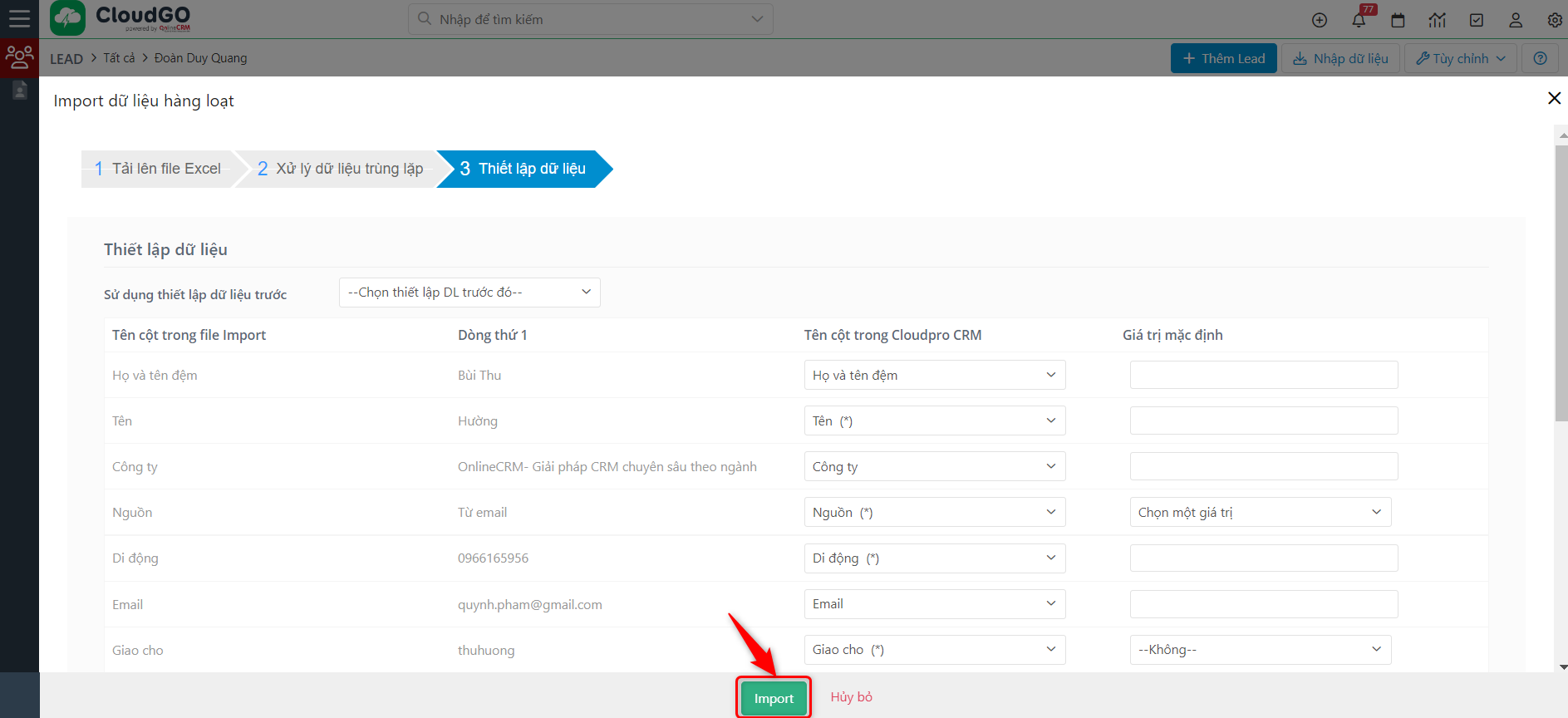Expand the Email CRM column dropdown
The height and width of the screenshot is (718, 1568).
[x=934, y=604]
